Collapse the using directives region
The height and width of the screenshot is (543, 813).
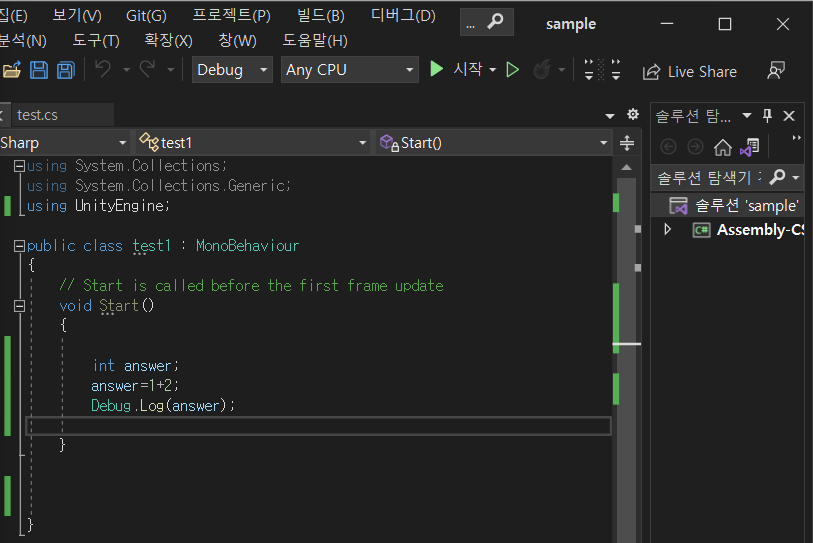pos(19,166)
